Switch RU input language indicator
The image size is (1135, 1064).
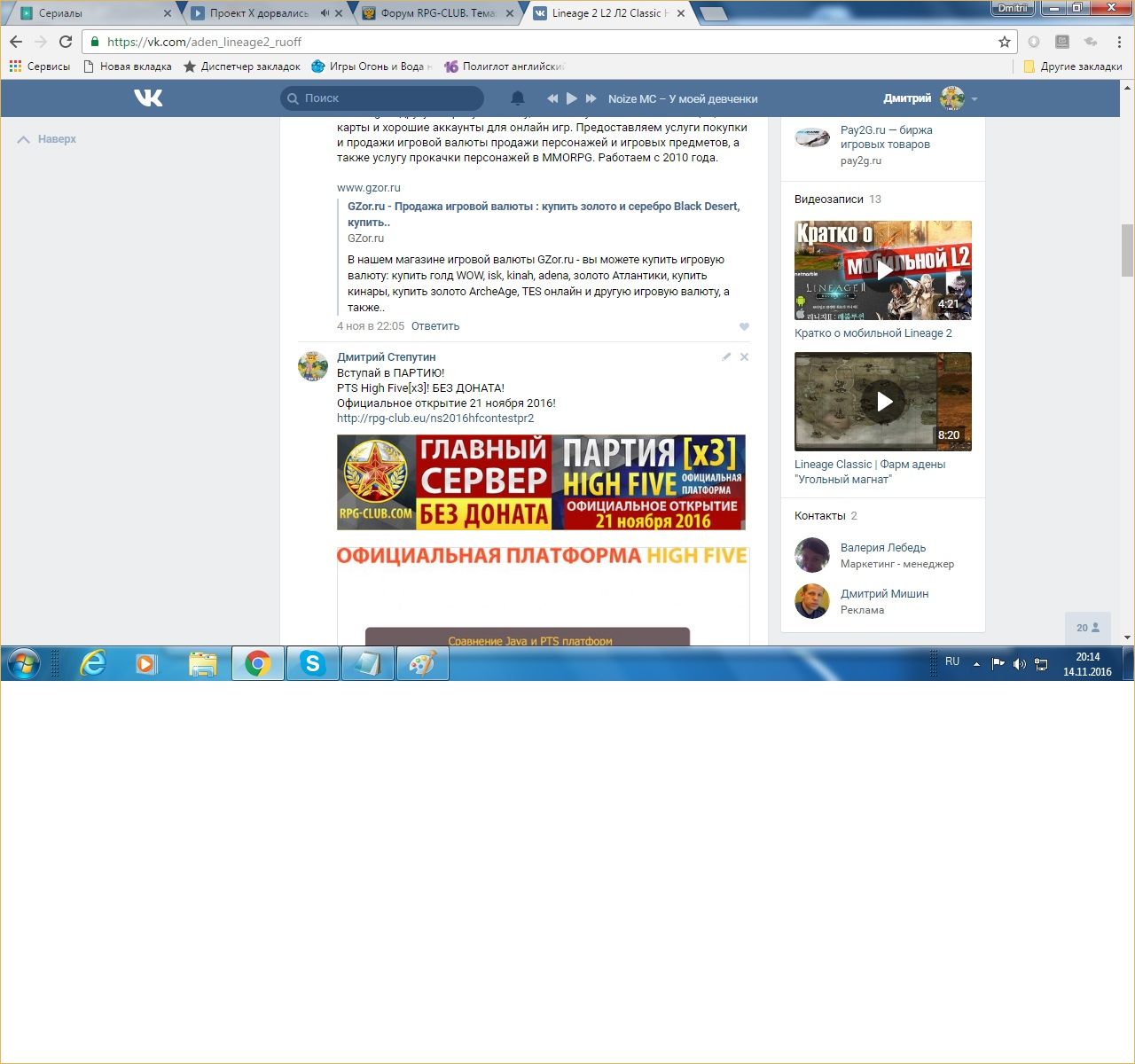pyautogui.click(x=952, y=661)
